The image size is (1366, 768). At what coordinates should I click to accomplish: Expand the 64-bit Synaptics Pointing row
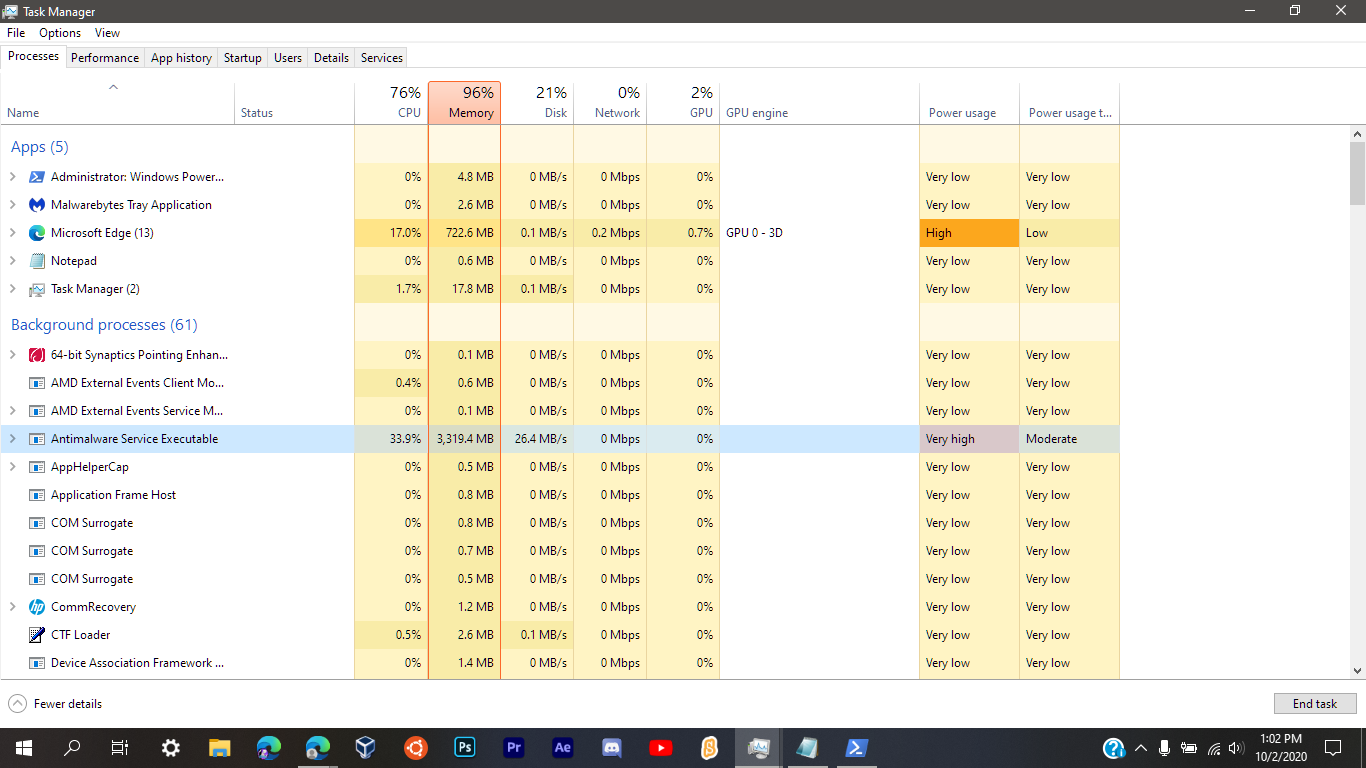(x=13, y=355)
